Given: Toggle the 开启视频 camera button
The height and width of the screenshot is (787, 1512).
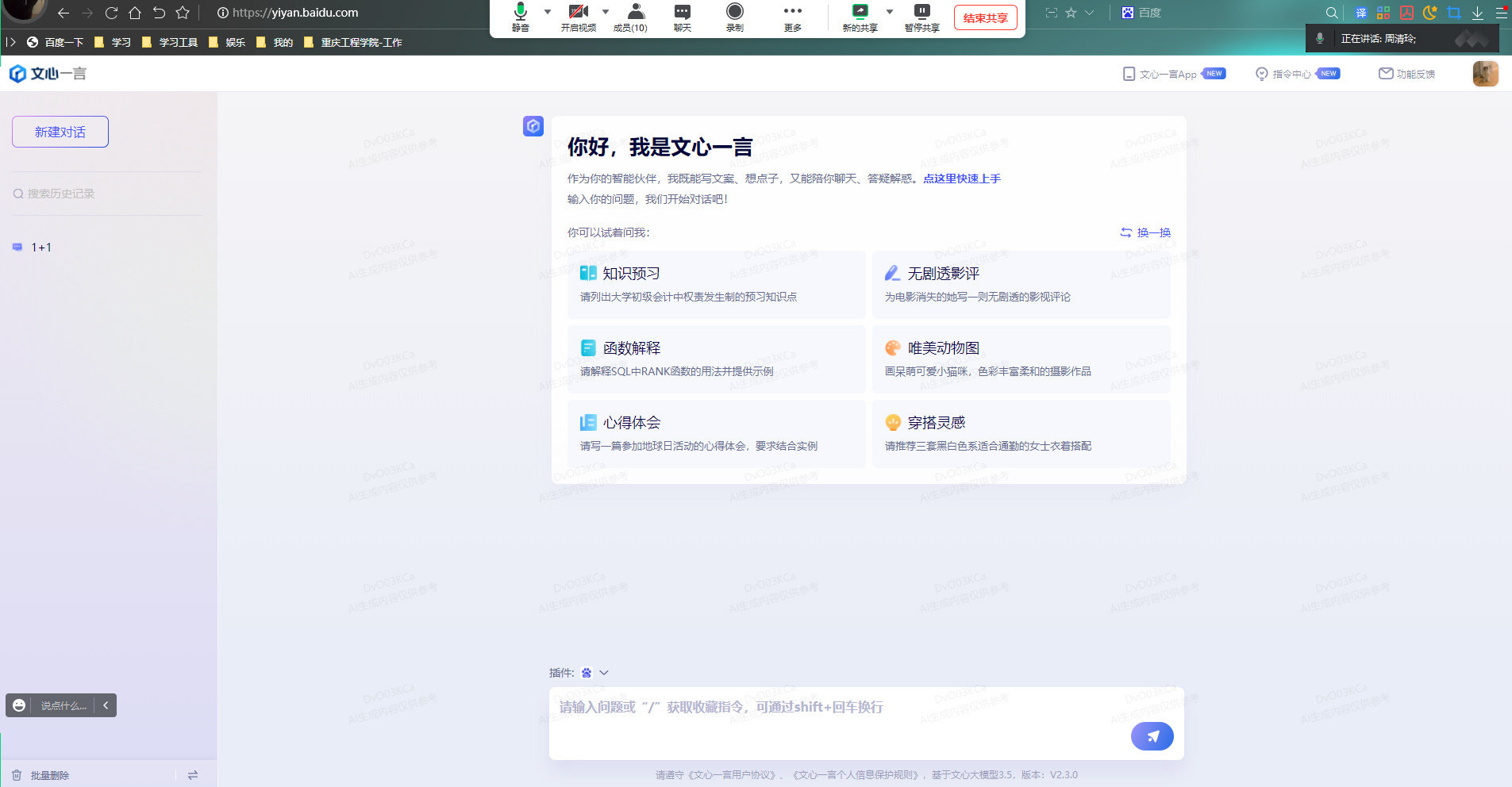Looking at the screenshot, I should (578, 12).
